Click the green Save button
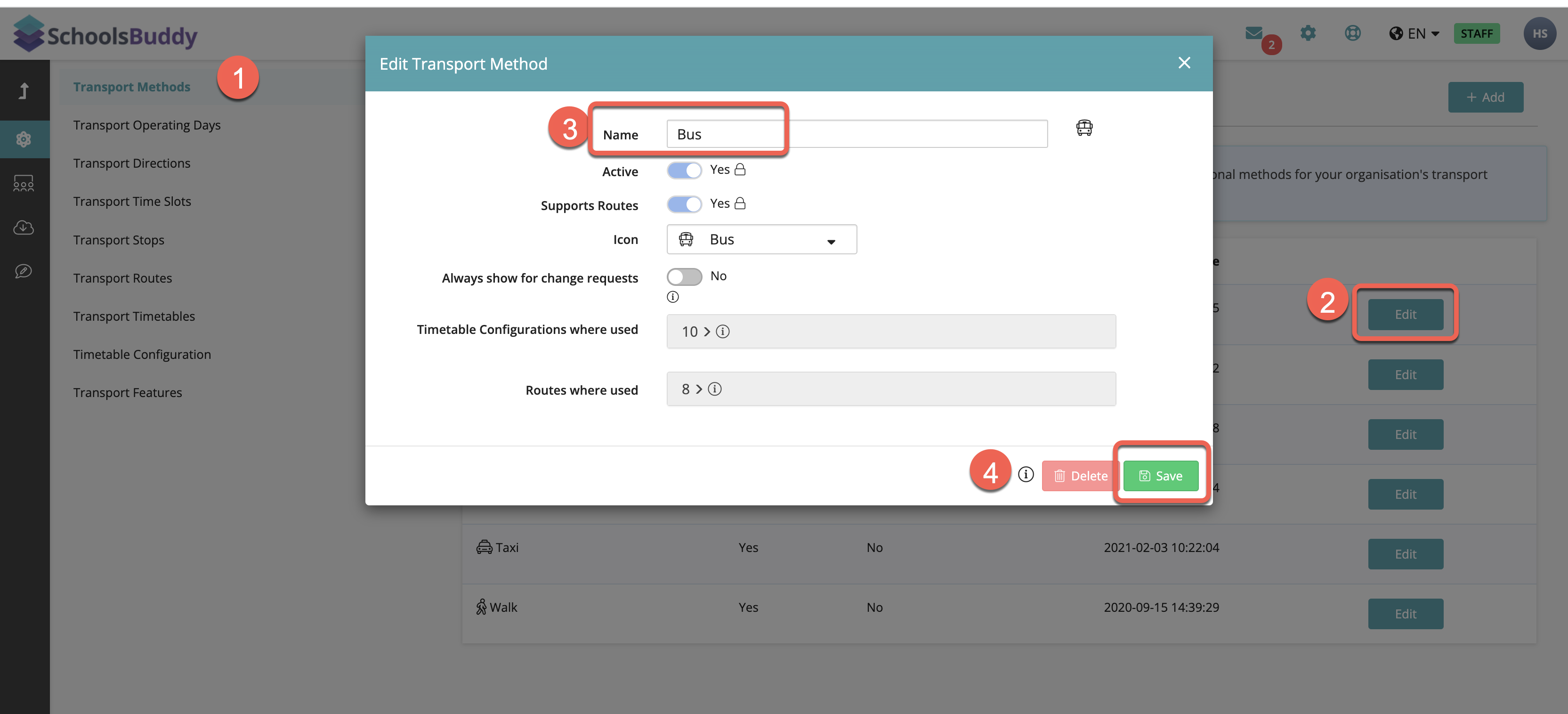This screenshot has width=1568, height=714. click(x=1160, y=476)
